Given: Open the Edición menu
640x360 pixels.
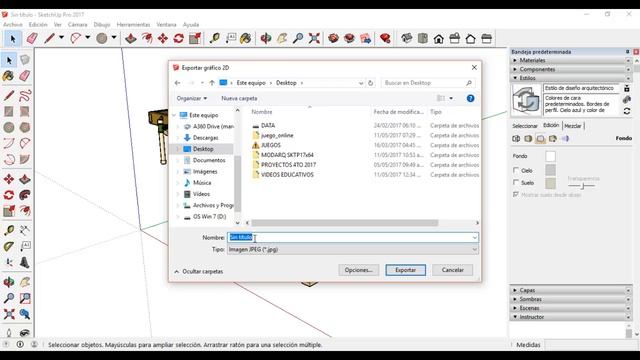Looking at the screenshot, I should click(38, 24).
